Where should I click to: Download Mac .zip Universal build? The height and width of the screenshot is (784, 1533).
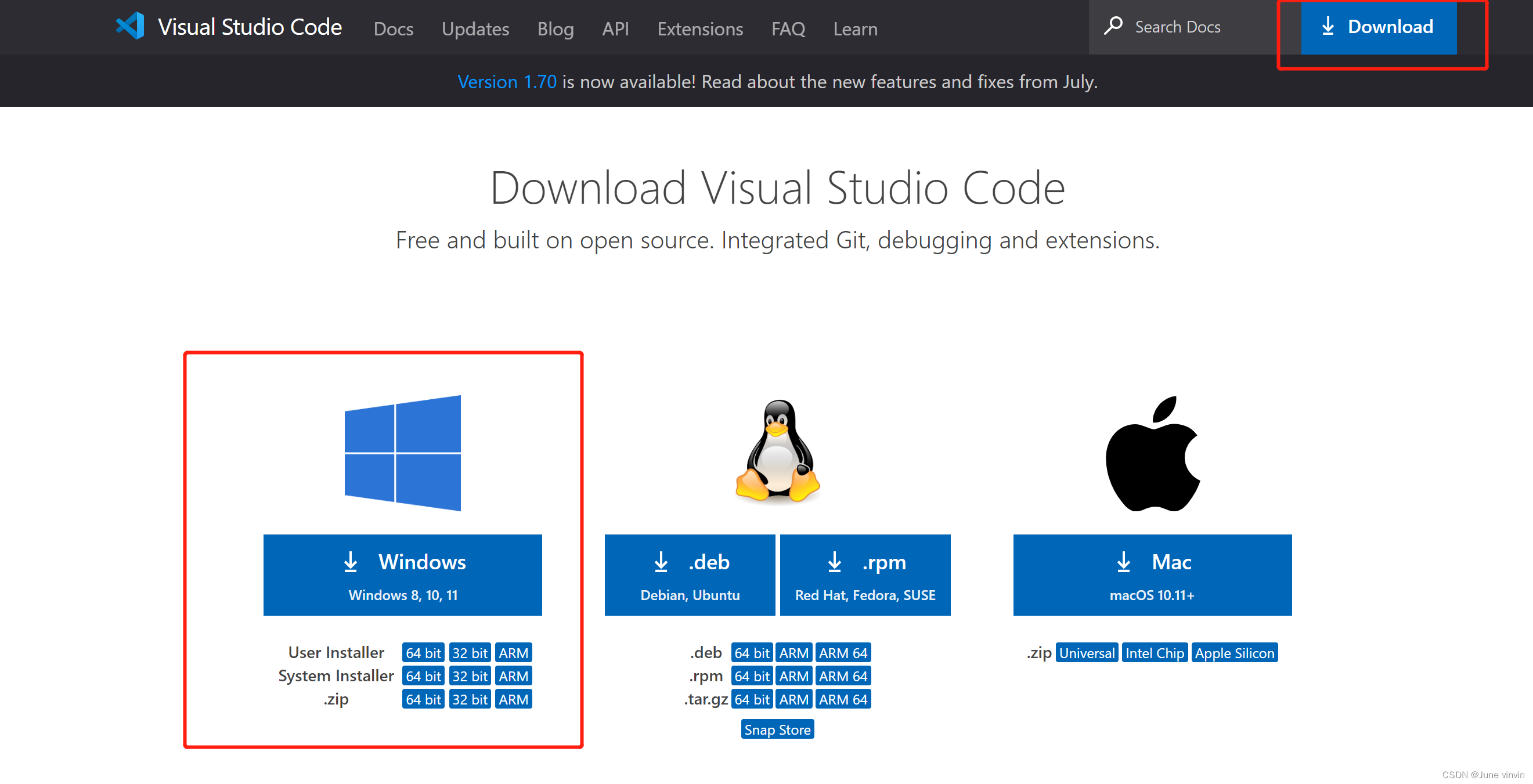[x=1087, y=652]
